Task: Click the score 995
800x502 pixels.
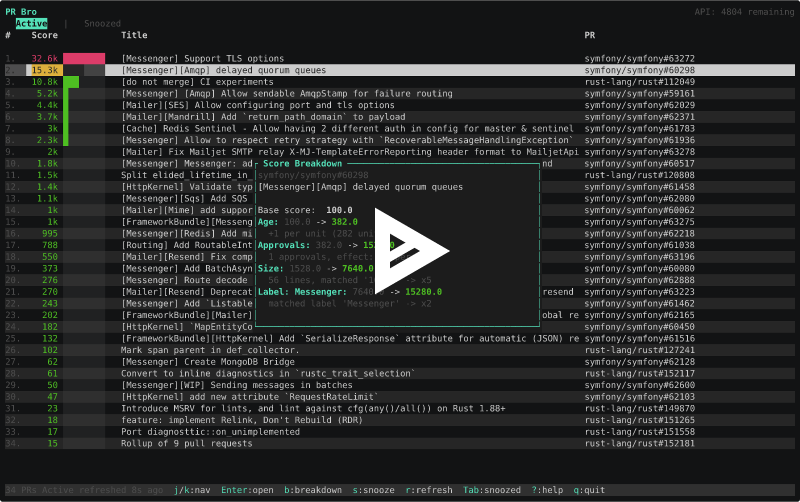Action: pyautogui.click(x=50, y=234)
